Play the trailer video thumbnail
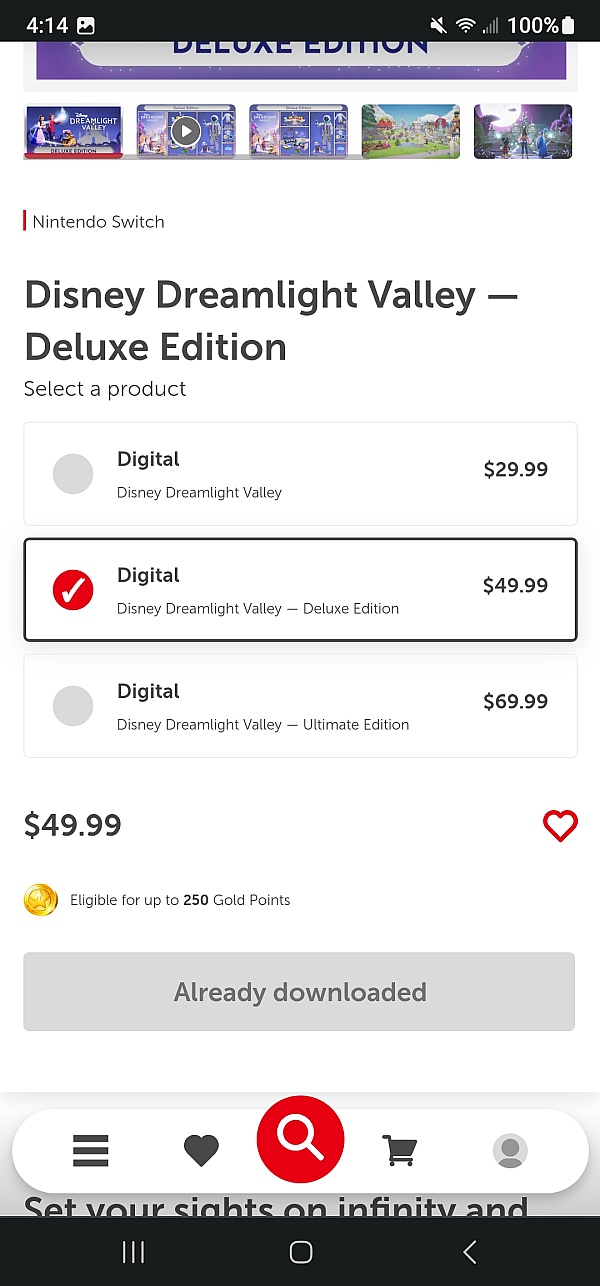Screen dimensions: 600x1286 pos(186,131)
